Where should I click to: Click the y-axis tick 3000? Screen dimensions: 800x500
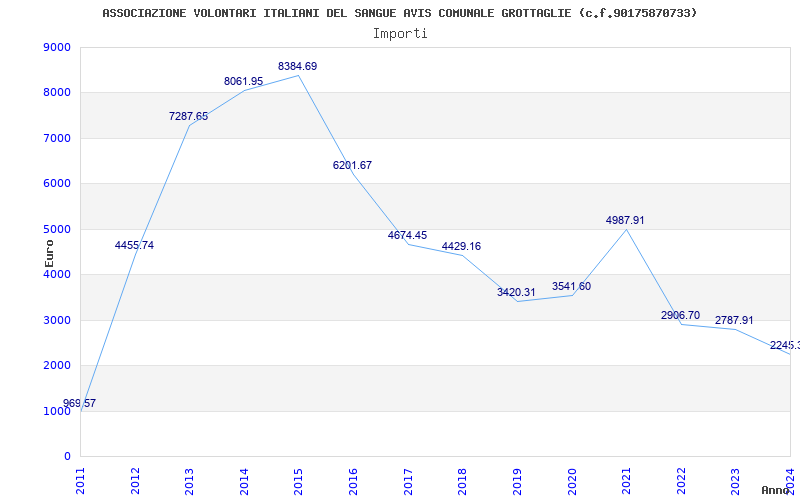[x=57, y=320]
